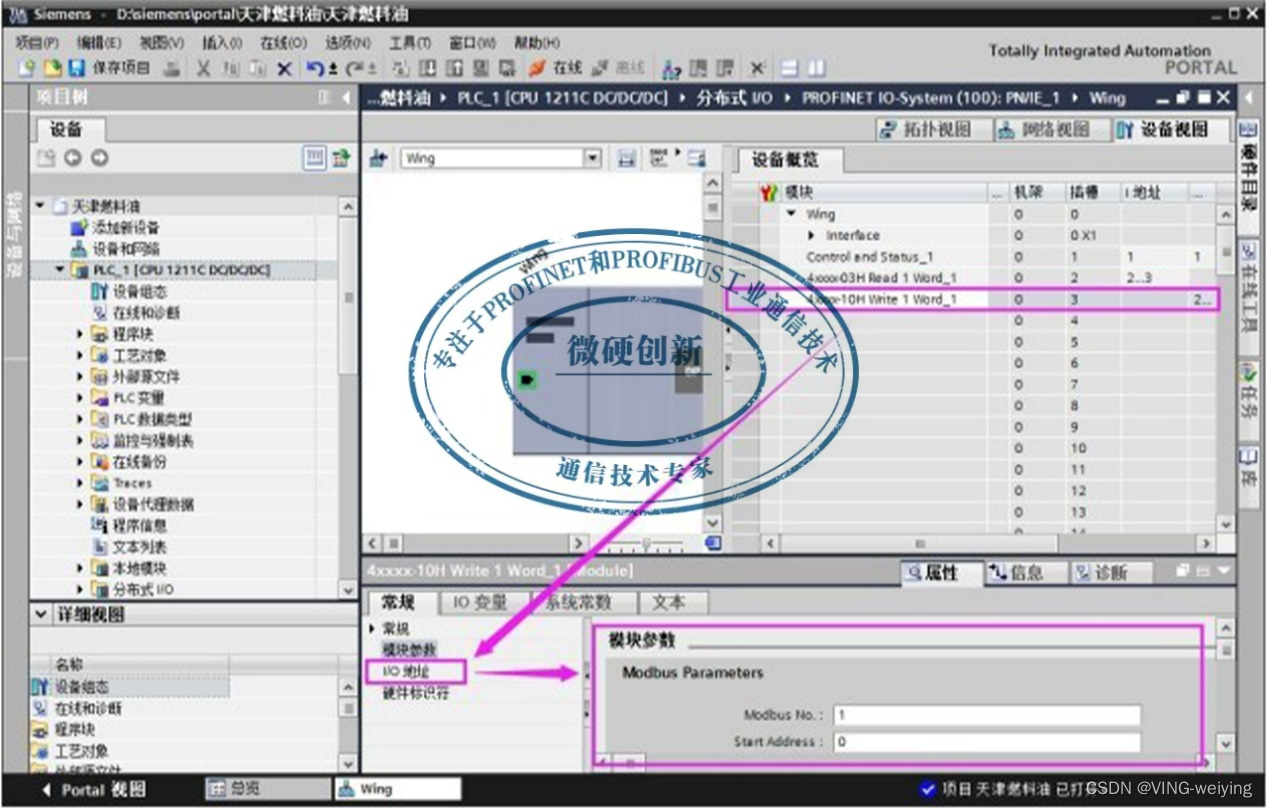This screenshot has height=808, width=1268.
Task: Click the back navigation arrow in project tree
Action: (72, 158)
